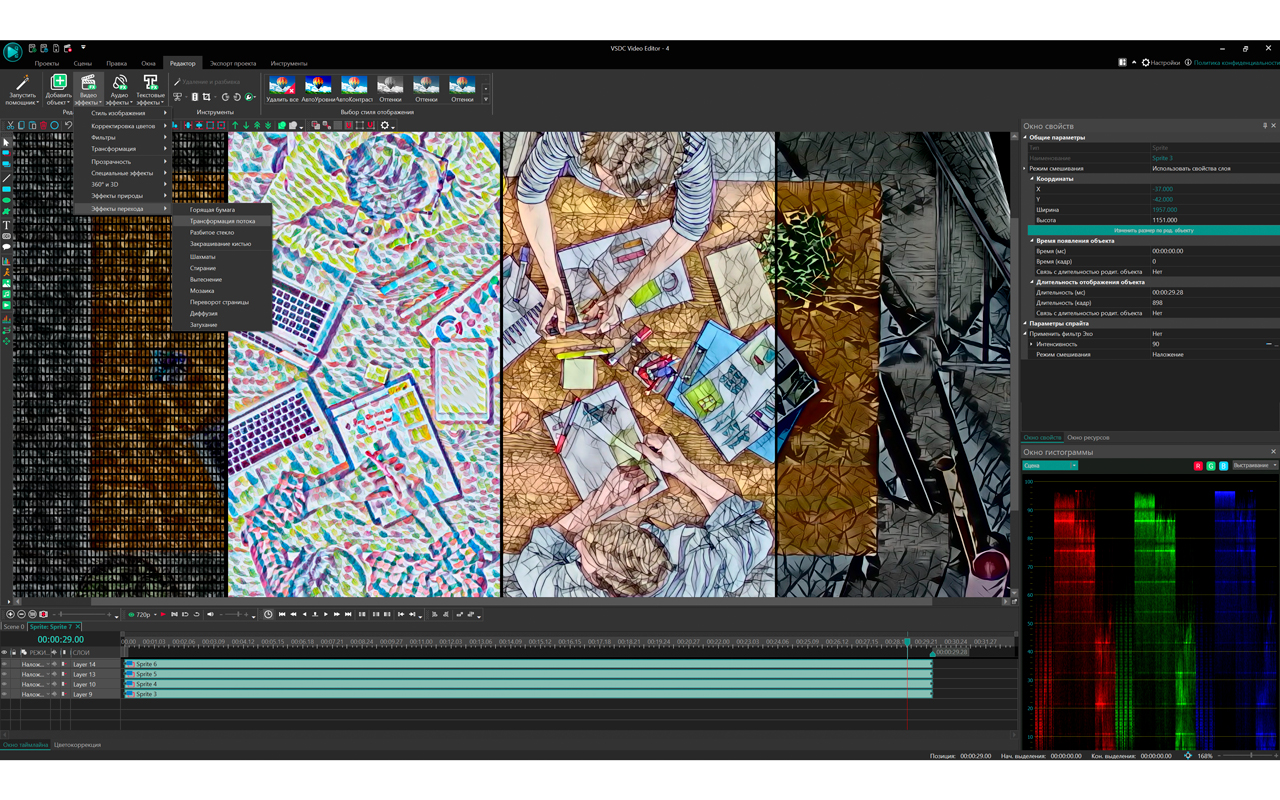Click the zoom-in plus icon on timeline toolbar

coord(10,614)
